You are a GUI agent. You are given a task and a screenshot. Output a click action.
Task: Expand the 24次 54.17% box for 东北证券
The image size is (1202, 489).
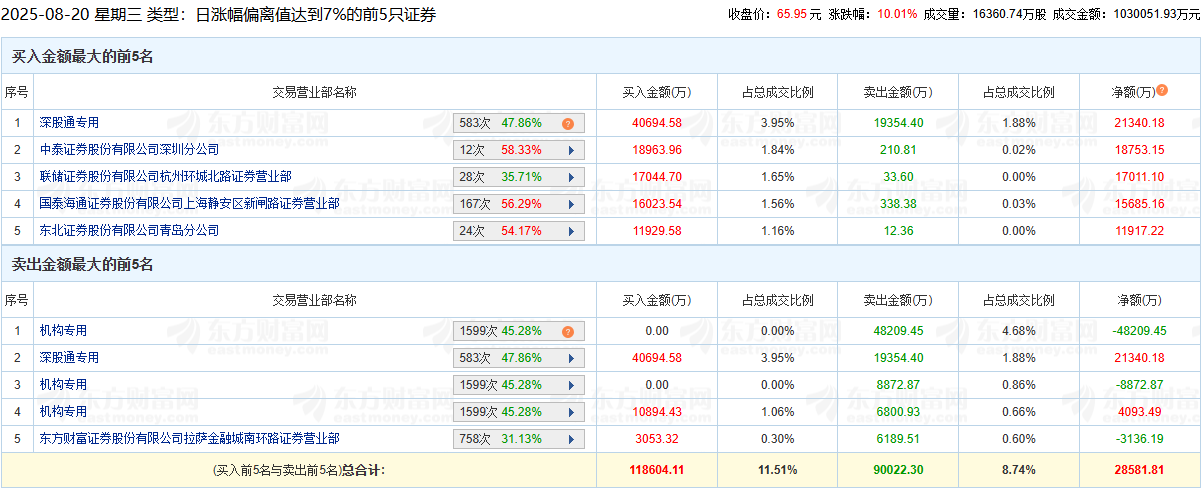point(571,231)
